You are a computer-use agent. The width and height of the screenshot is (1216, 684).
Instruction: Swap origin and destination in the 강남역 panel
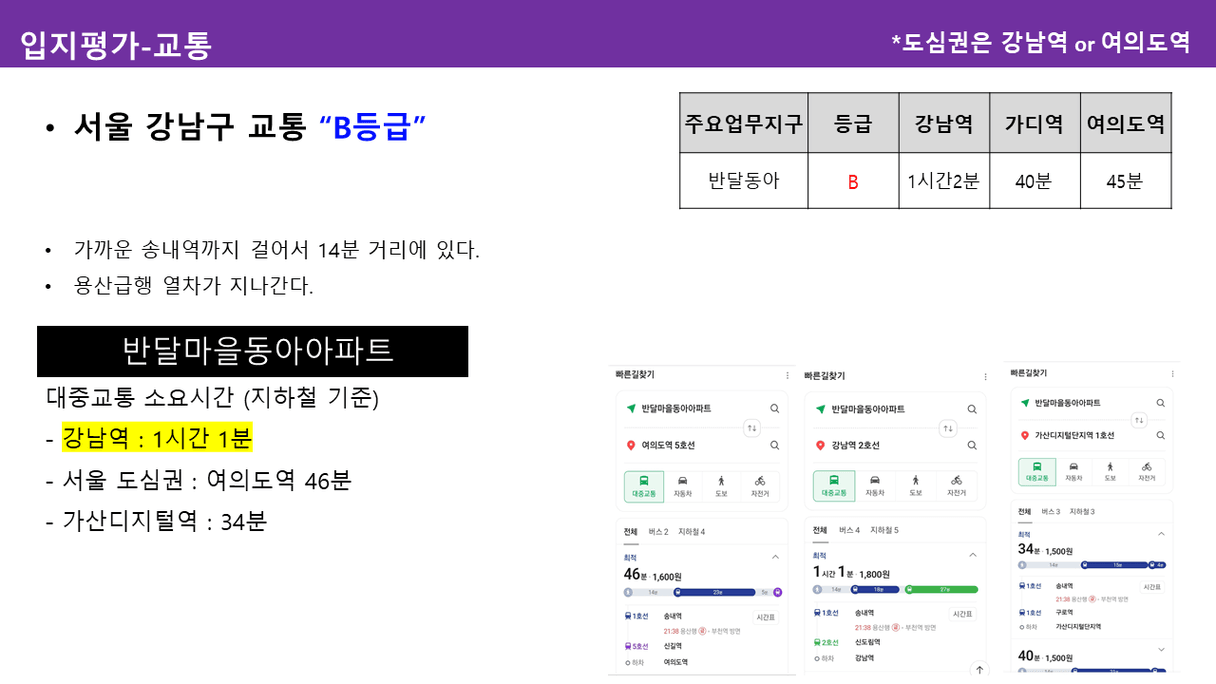(x=949, y=427)
